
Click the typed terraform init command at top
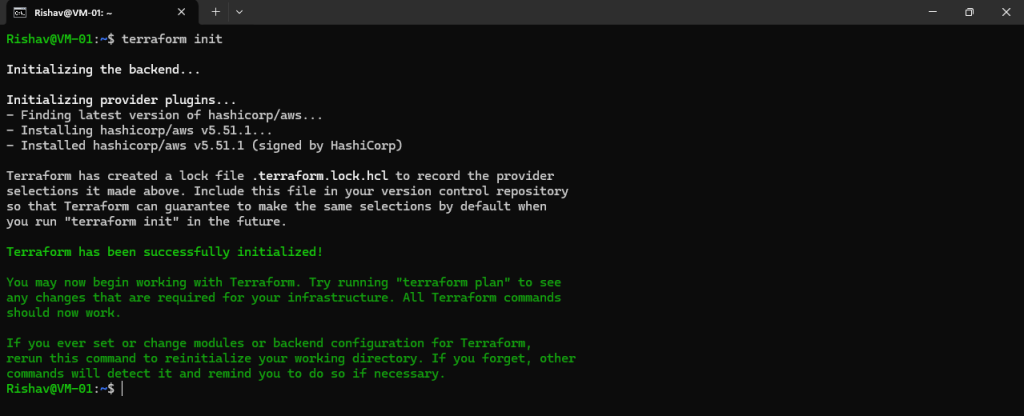pyautogui.click(x=172, y=39)
